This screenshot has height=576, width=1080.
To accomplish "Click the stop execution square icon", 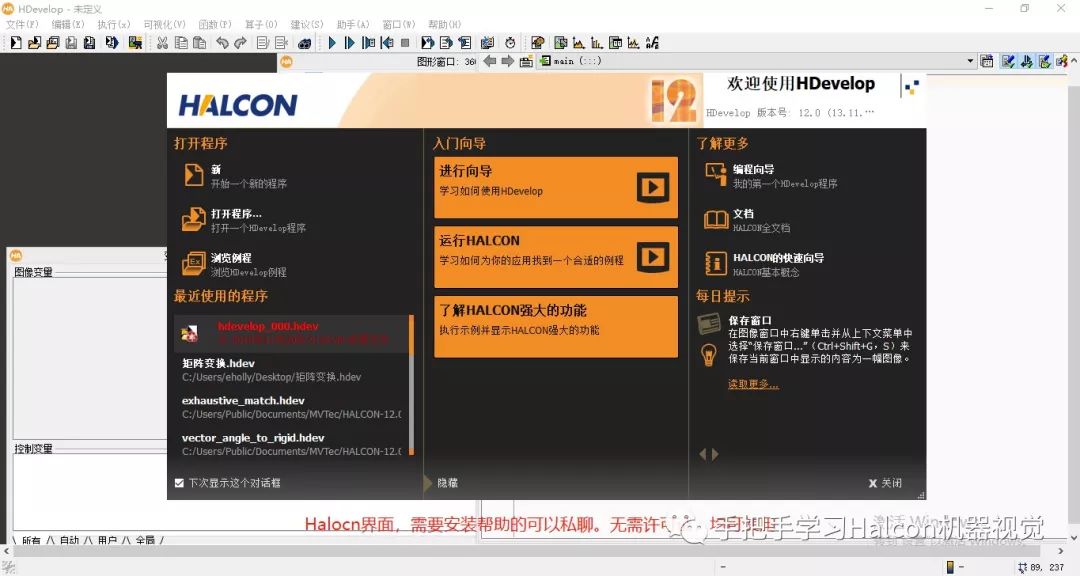I will coord(405,43).
